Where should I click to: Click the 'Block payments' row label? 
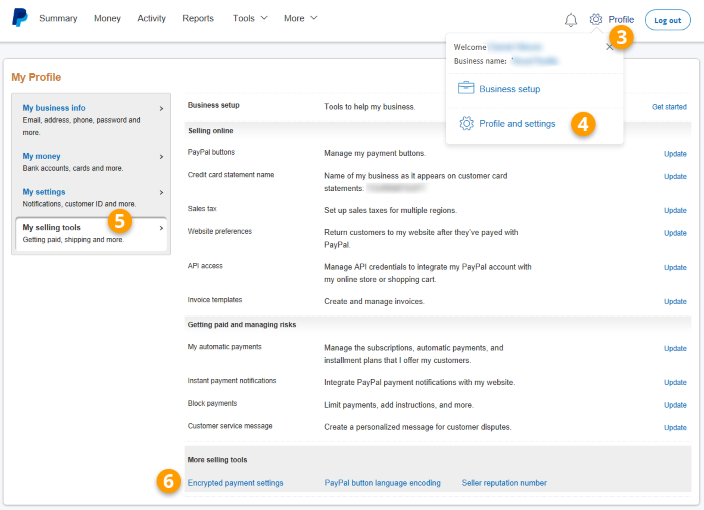coord(212,403)
